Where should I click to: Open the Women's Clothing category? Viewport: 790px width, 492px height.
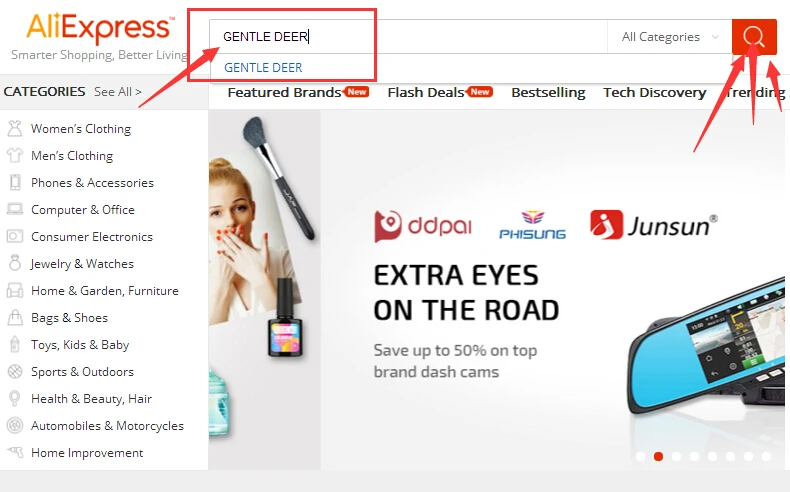(x=81, y=129)
